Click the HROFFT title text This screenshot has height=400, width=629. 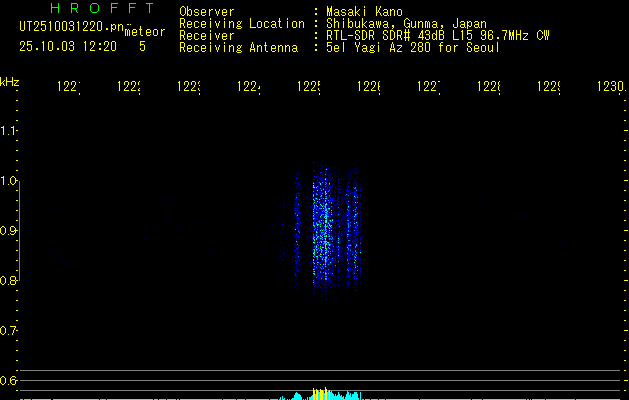click(x=102, y=8)
